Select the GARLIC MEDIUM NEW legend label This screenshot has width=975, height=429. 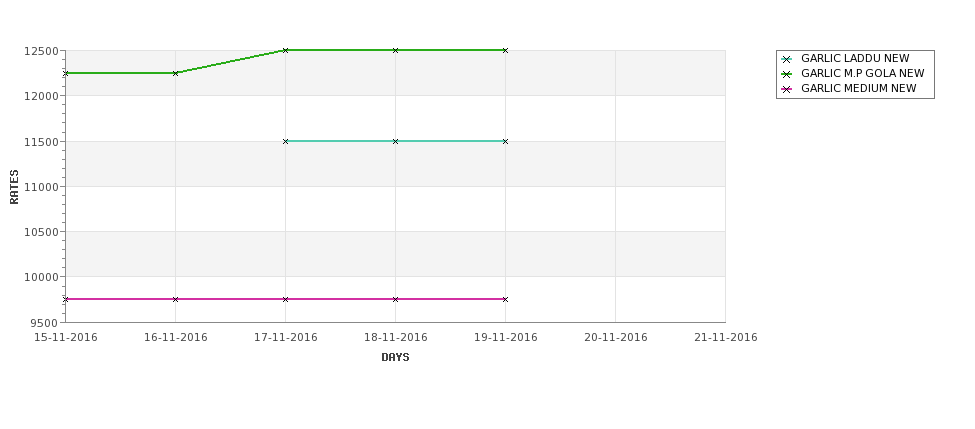[859, 88]
